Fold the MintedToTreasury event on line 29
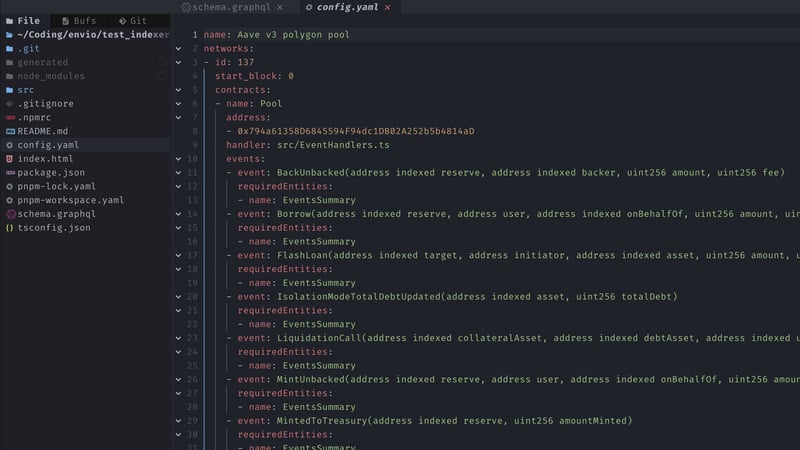The height and width of the screenshot is (450, 800). point(179,420)
